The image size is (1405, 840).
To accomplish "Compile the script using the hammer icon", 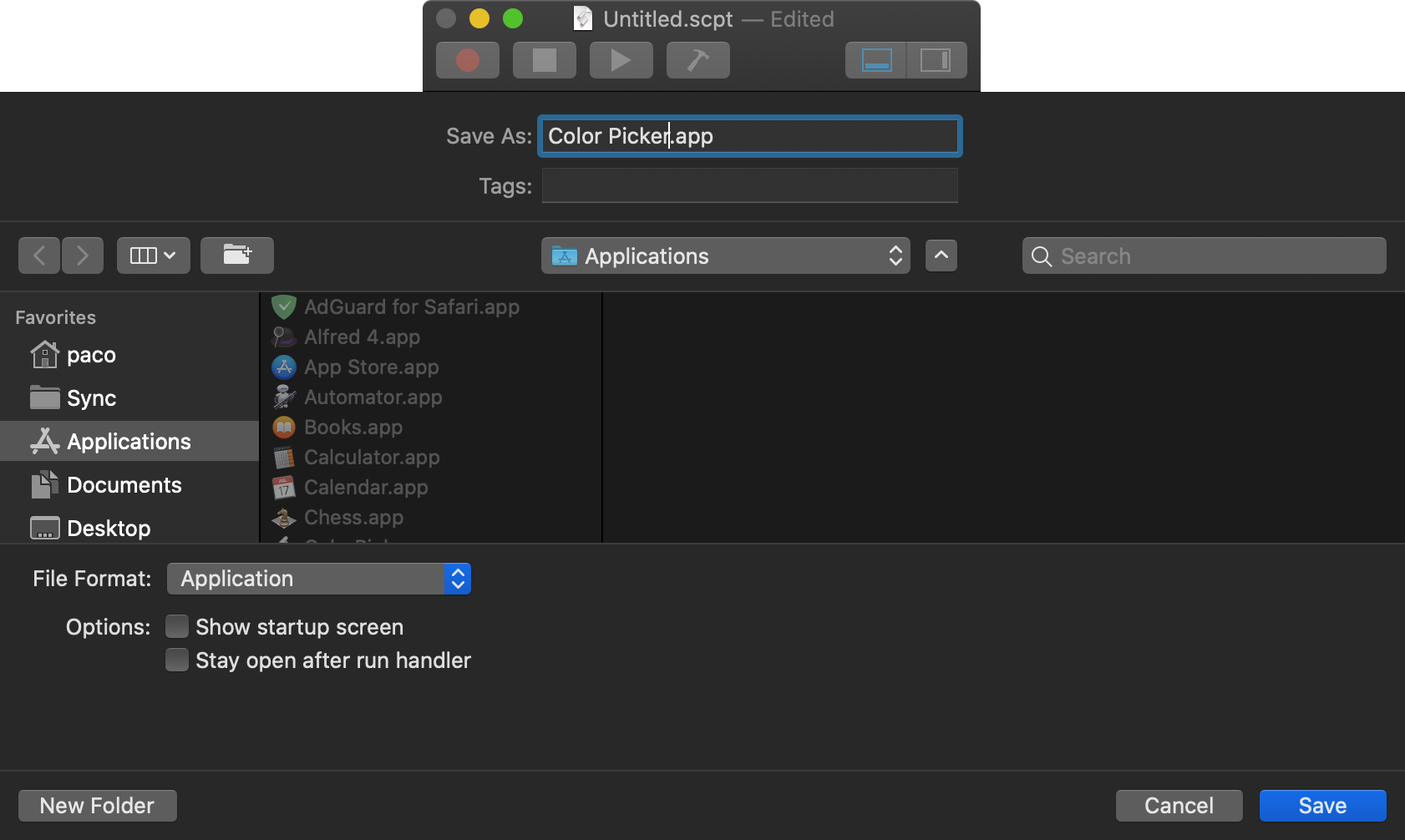I will (697, 59).
